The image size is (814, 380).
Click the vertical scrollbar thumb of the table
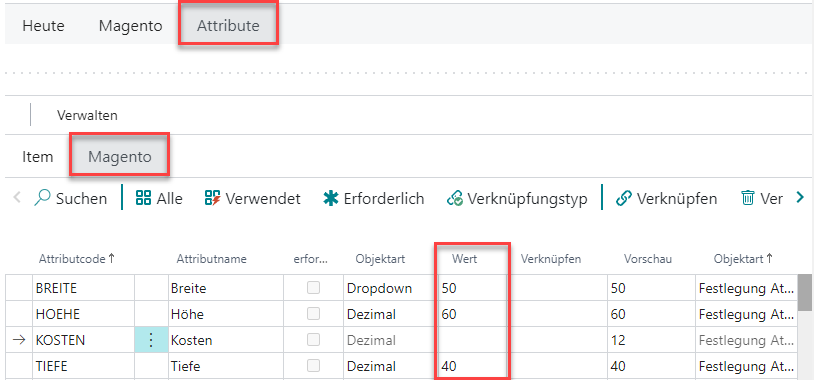[805, 292]
